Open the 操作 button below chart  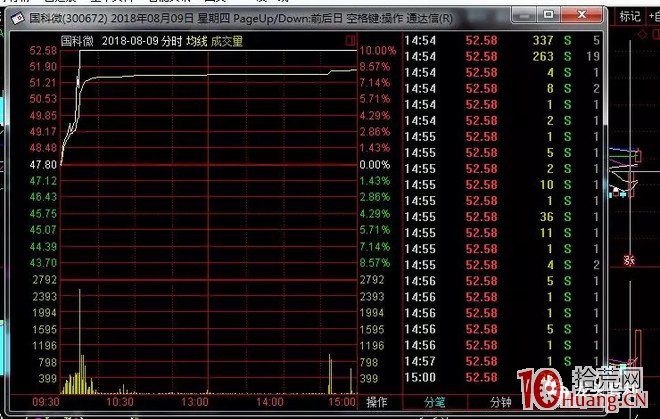click(377, 402)
